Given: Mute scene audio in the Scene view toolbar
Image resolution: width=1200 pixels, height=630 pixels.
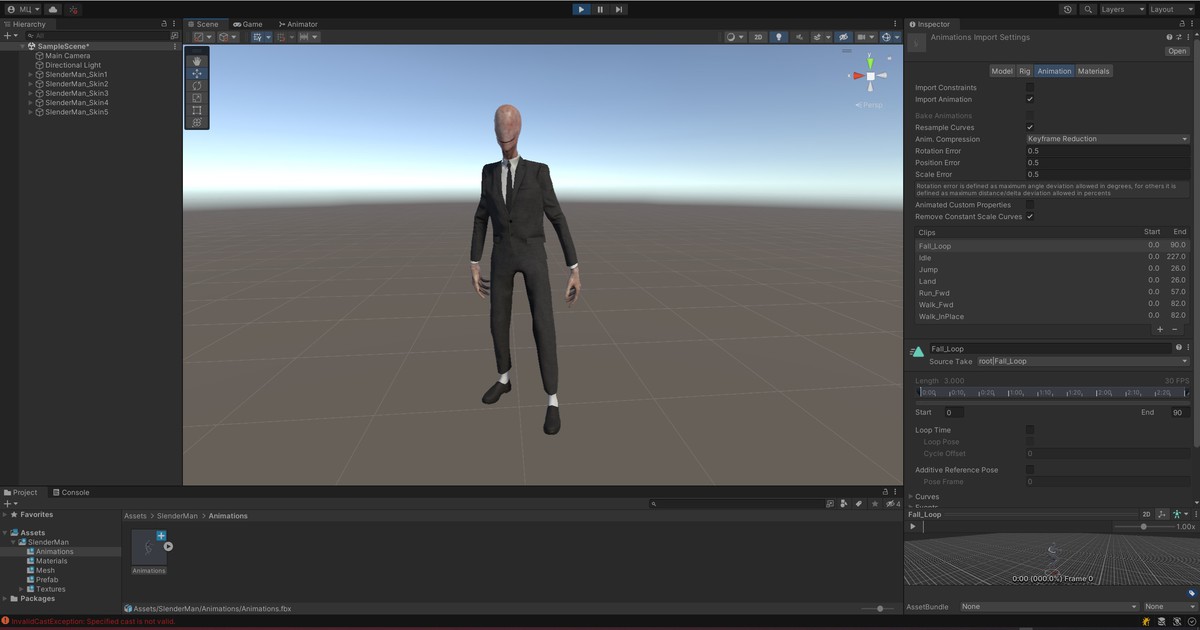Looking at the screenshot, I should click(x=800, y=37).
